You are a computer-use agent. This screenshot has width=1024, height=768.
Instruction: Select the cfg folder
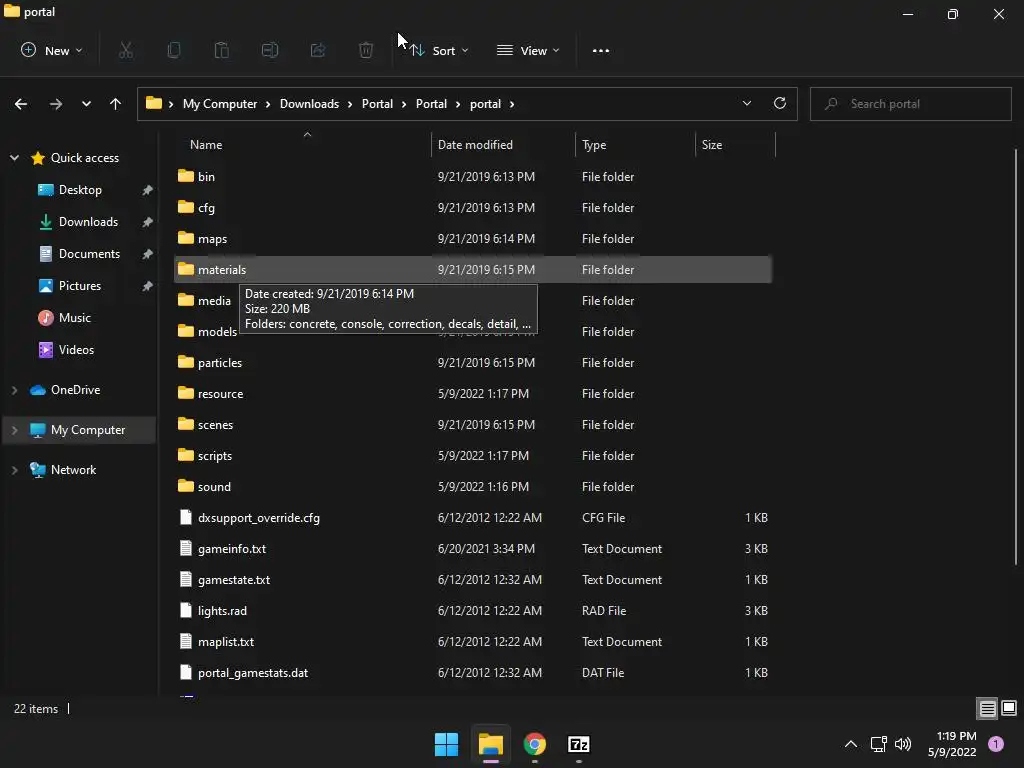[x=473, y=208]
